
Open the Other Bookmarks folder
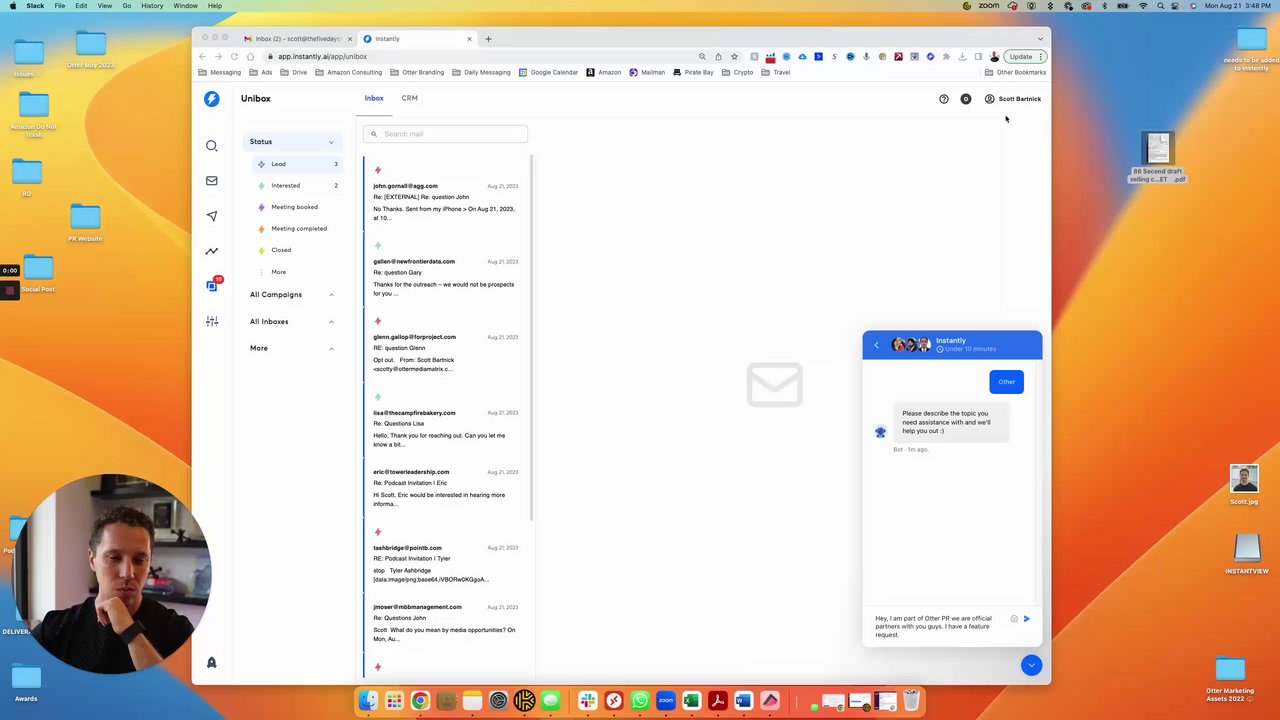(x=1015, y=72)
